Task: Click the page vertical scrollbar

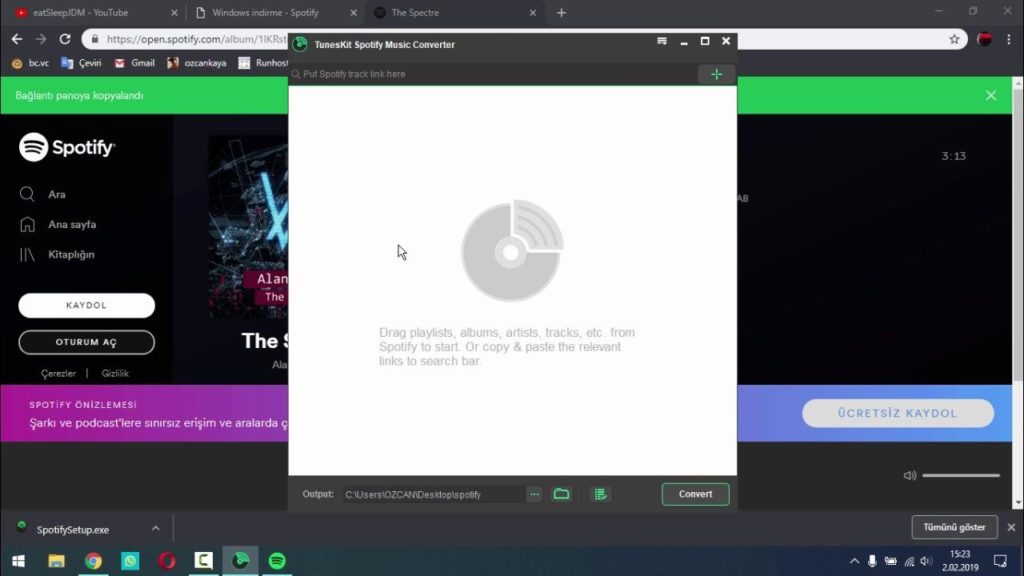Action: [x=1017, y=235]
